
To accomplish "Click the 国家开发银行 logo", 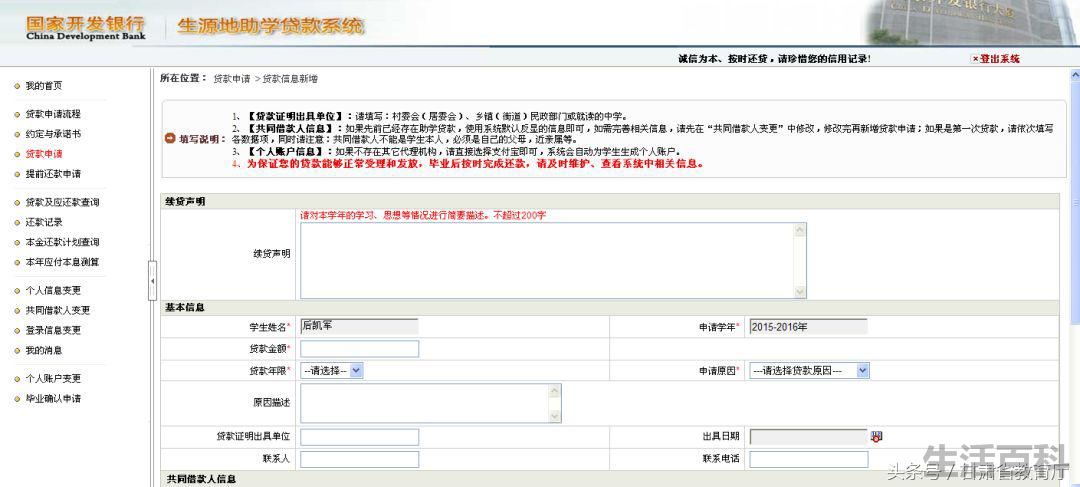I will [x=85, y=28].
